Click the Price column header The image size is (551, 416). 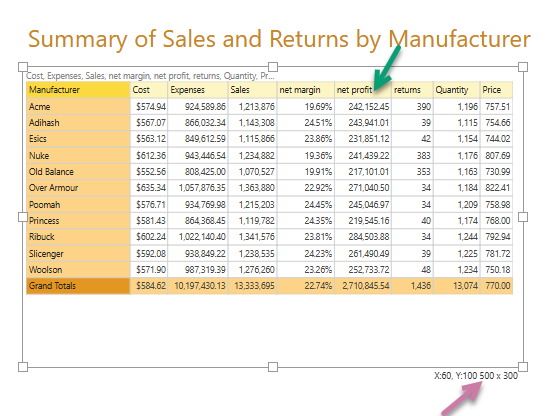tap(497, 90)
